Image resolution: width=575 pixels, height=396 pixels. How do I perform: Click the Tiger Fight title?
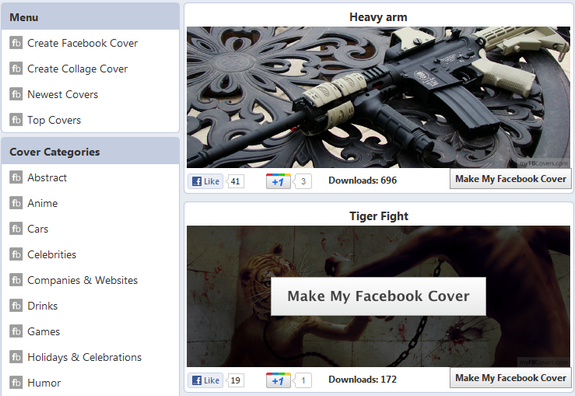378,216
